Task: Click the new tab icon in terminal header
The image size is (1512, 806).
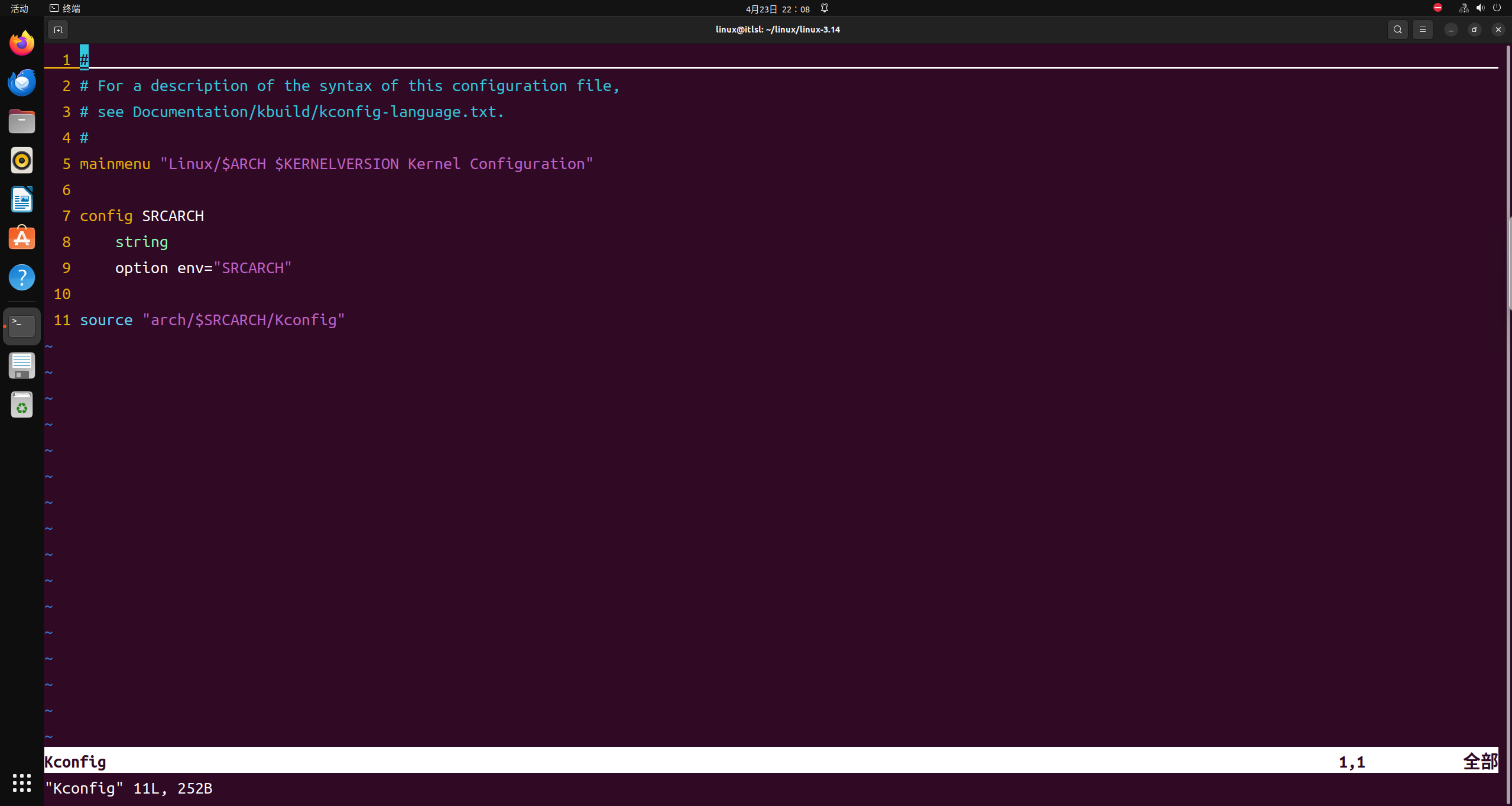Action: point(58,30)
